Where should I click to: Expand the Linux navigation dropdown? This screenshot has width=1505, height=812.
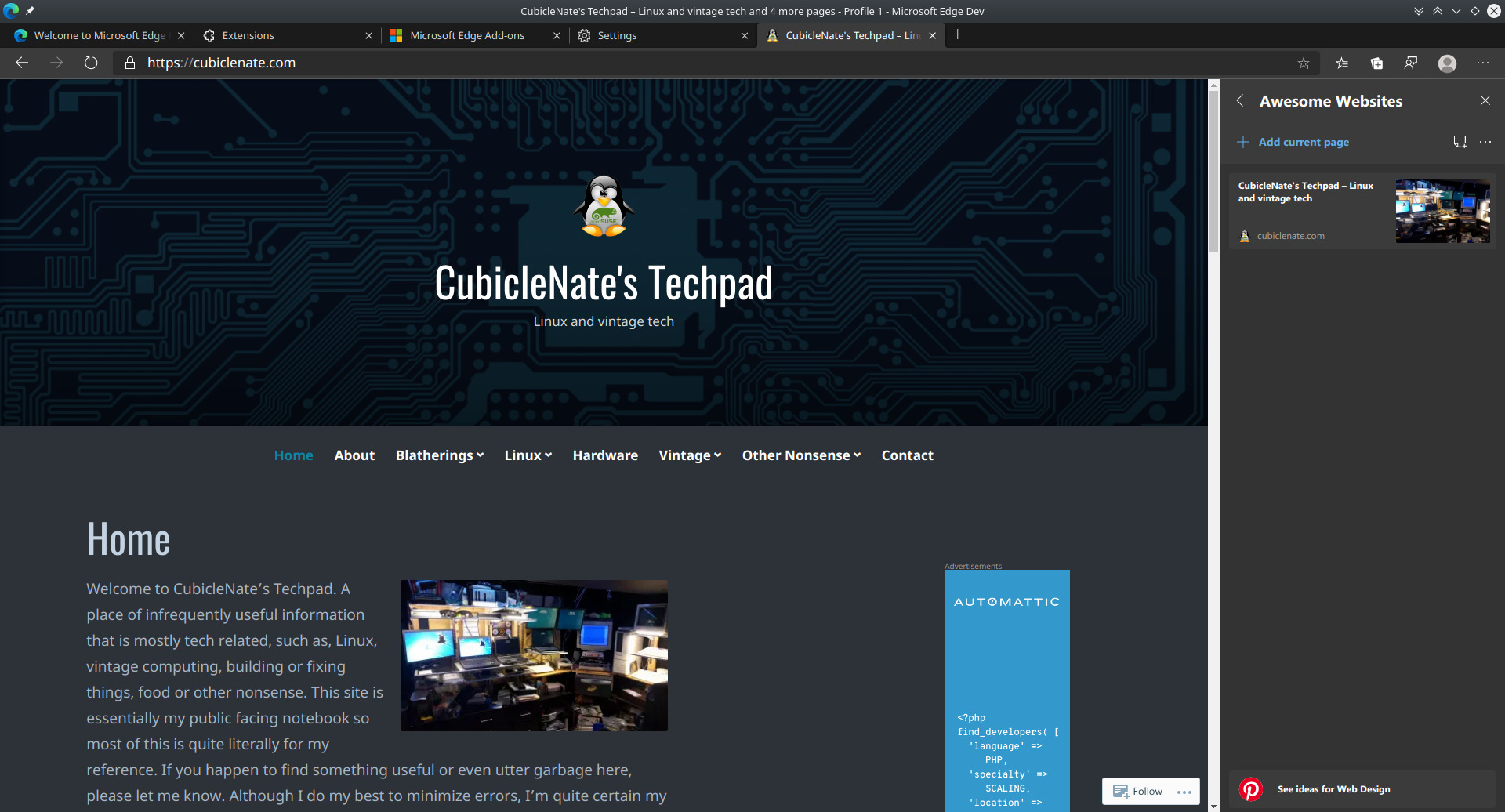pyautogui.click(x=527, y=455)
